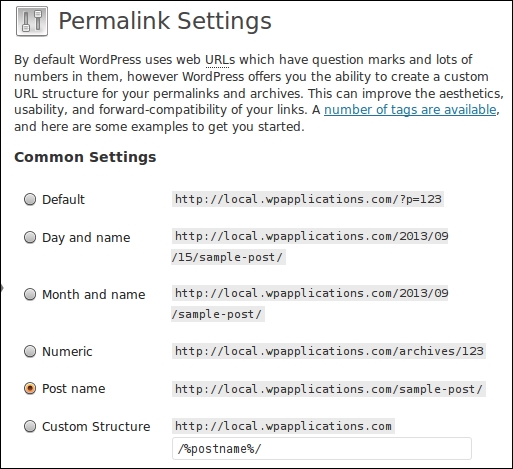The width and height of the screenshot is (513, 469).
Task: Click the ?p=123 example URL
Action: coord(308,199)
